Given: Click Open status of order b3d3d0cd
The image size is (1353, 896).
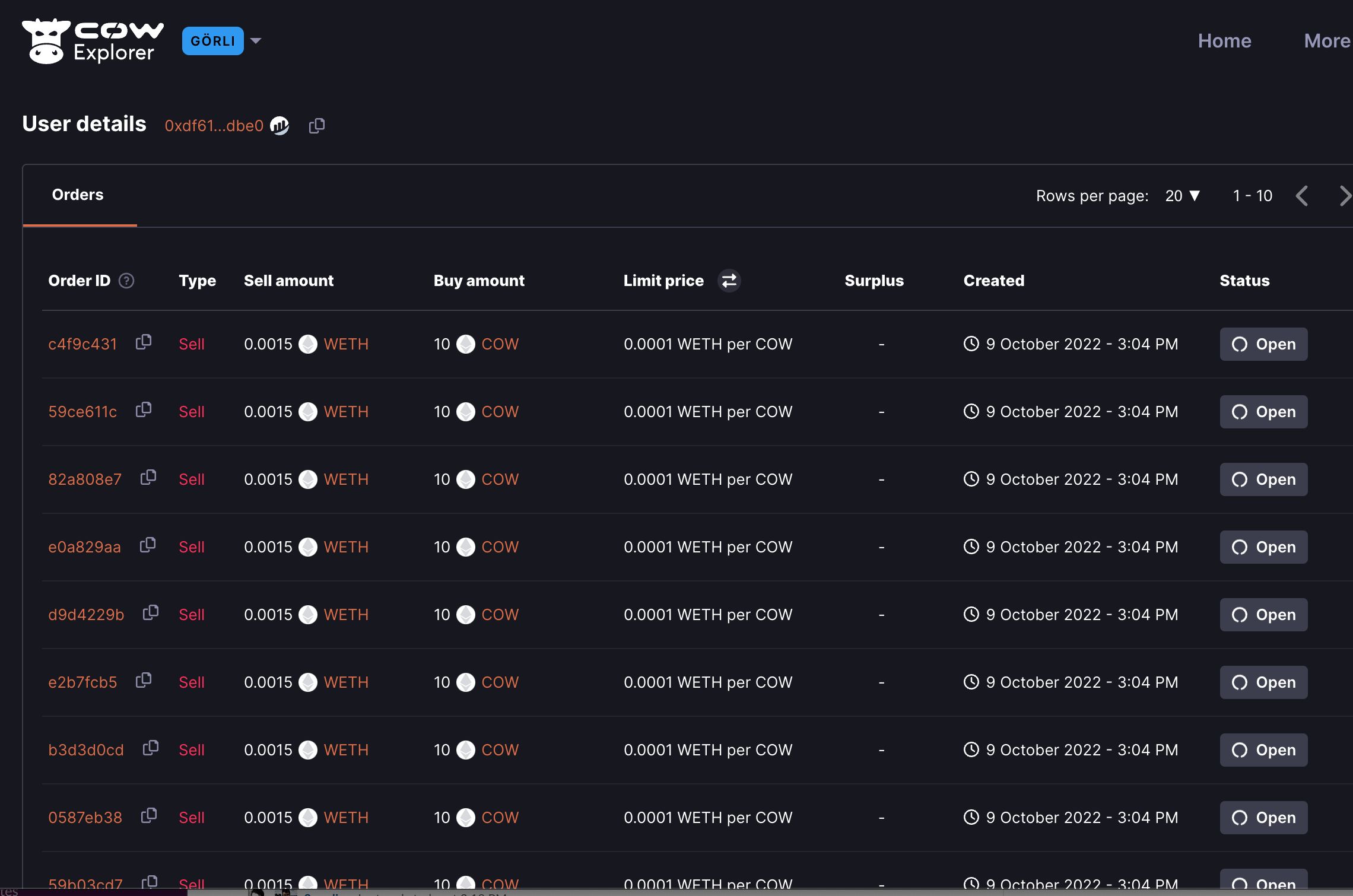Looking at the screenshot, I should [1263, 750].
